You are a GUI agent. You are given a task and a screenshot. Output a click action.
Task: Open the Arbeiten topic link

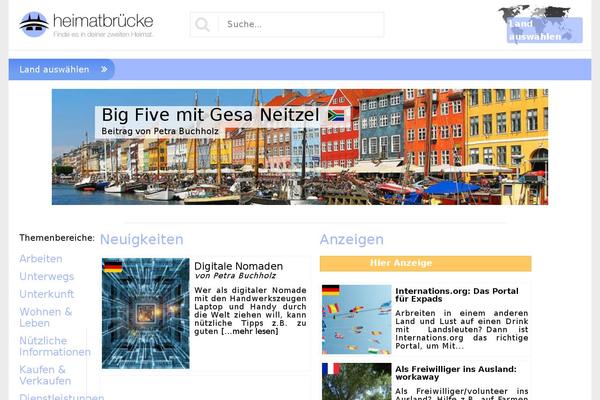(41, 259)
